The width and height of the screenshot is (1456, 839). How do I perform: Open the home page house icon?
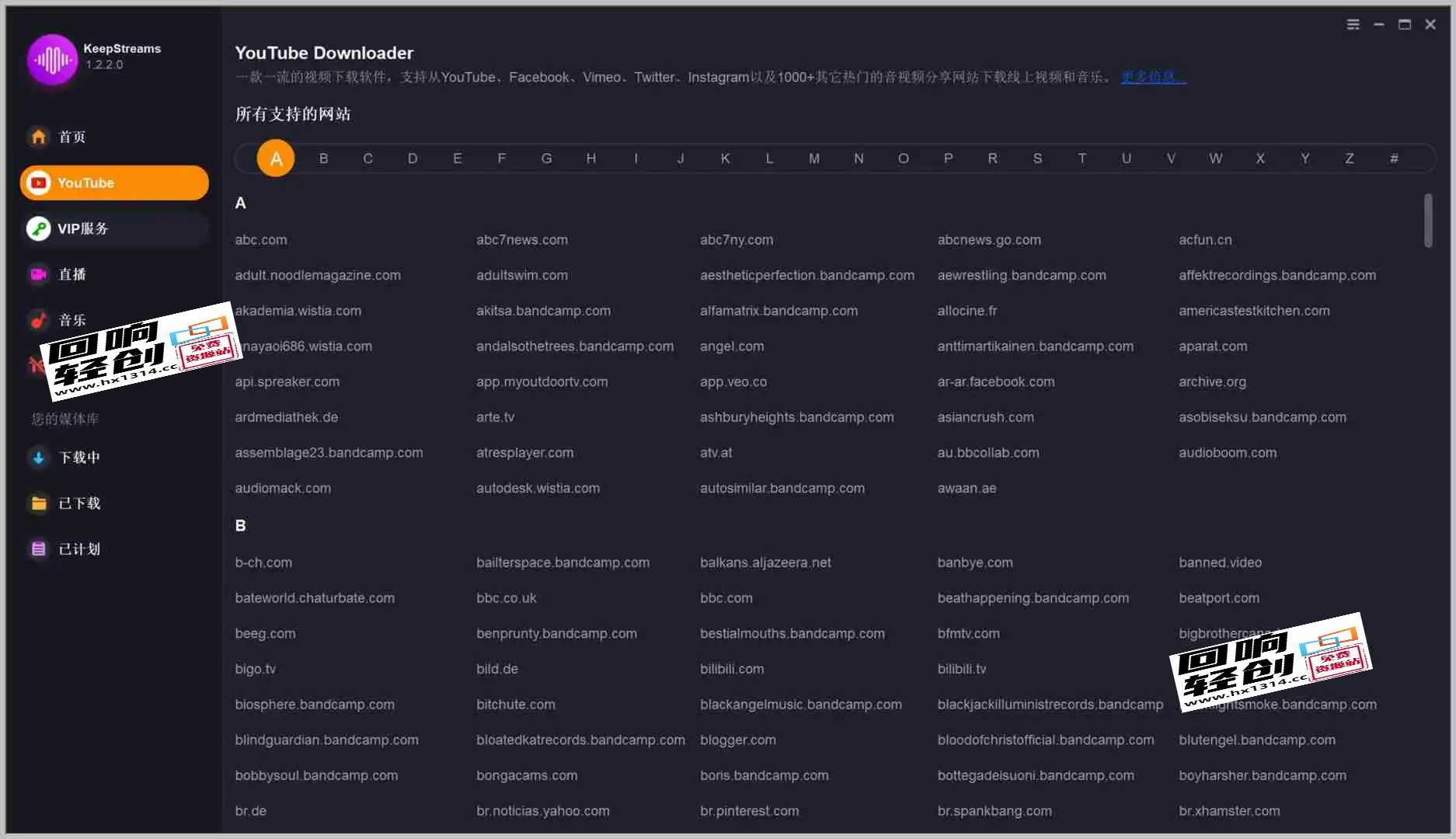pyautogui.click(x=38, y=137)
